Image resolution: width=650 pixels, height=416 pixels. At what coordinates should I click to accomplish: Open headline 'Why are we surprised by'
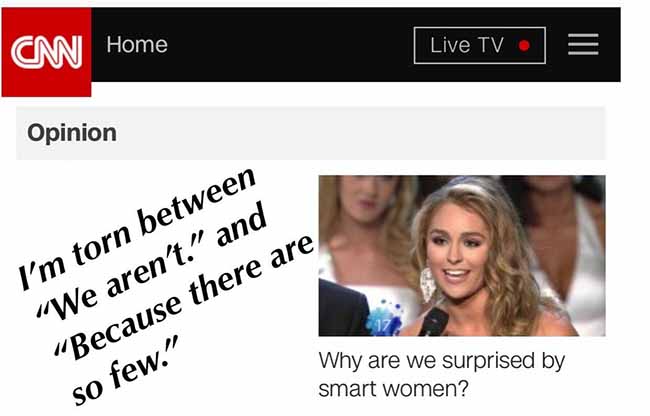point(441,360)
